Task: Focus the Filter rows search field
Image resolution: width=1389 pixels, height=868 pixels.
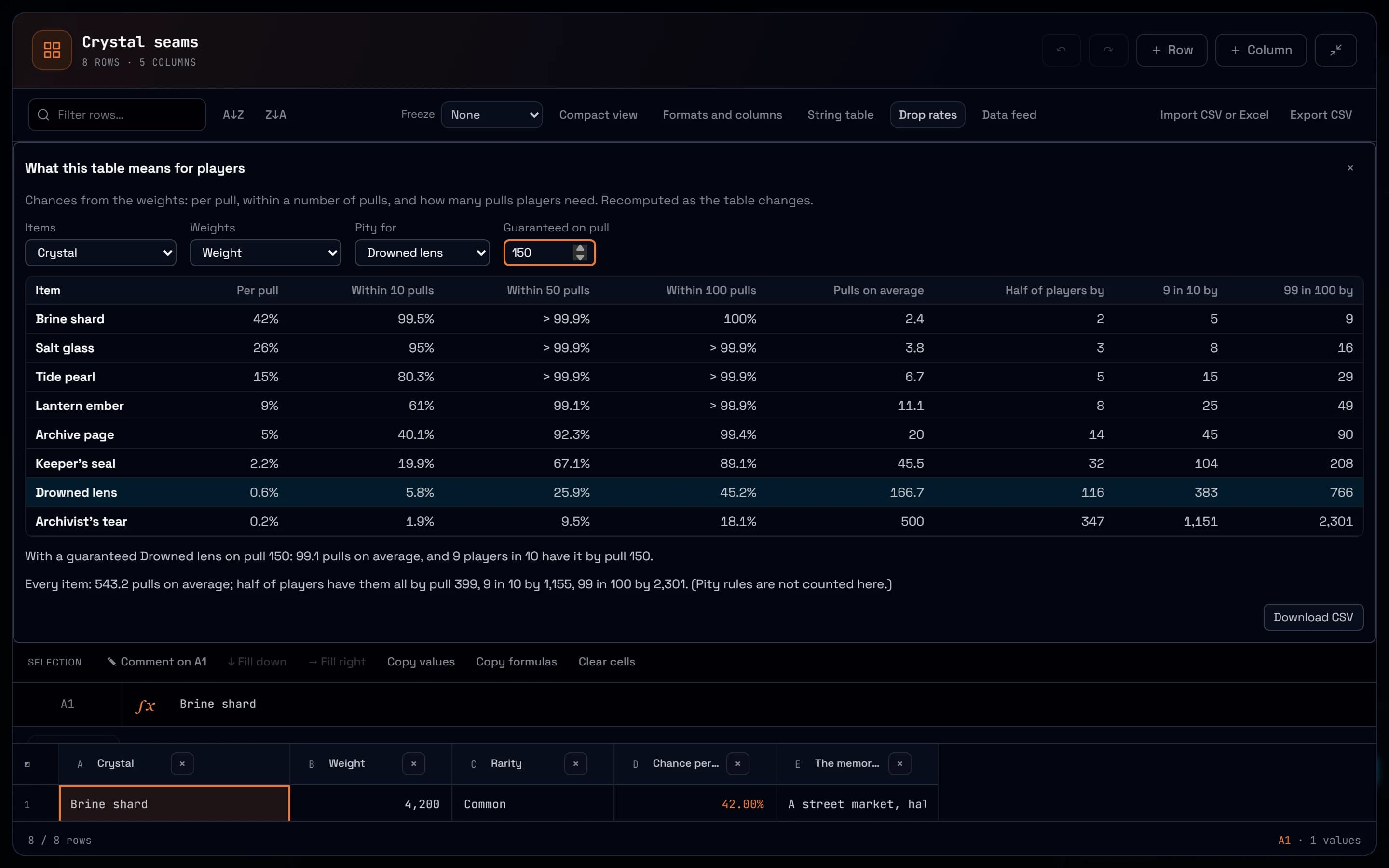Action: (x=117, y=115)
